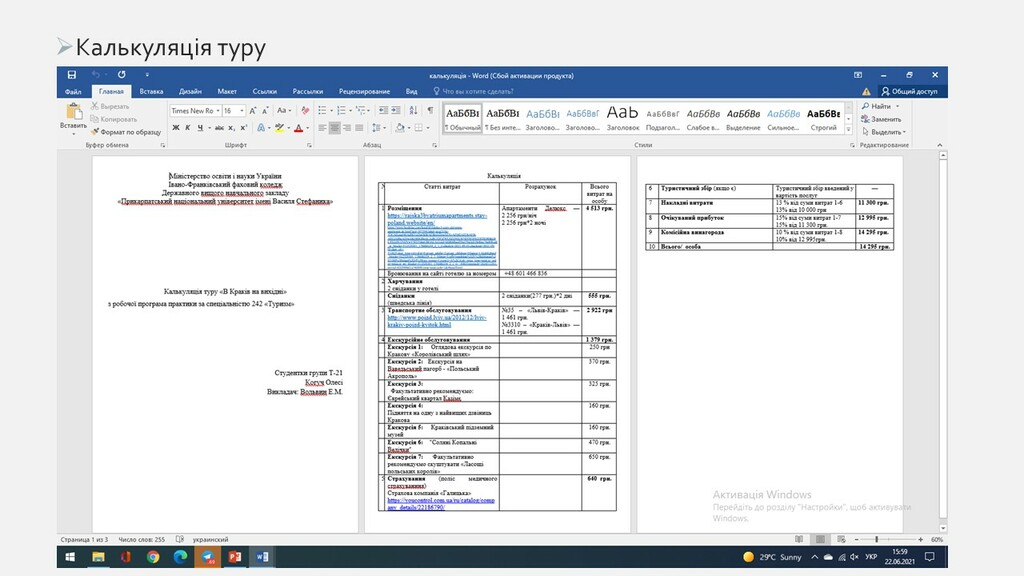Toggle italic formatting (К)
Screen dimensions: 1024x576
tap(187, 128)
